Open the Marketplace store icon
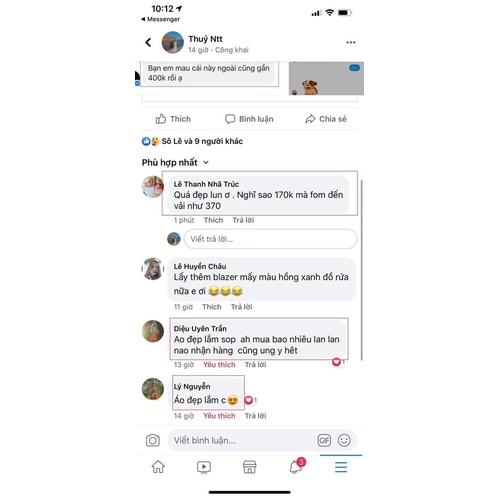Viewport: 498px width, 498px height. tap(249, 467)
